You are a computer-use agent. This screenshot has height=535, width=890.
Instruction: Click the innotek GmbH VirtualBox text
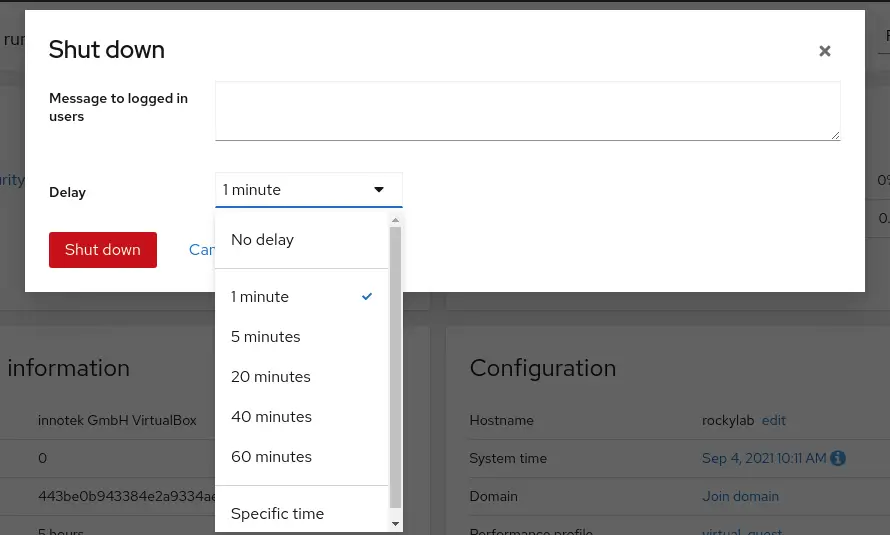click(117, 420)
